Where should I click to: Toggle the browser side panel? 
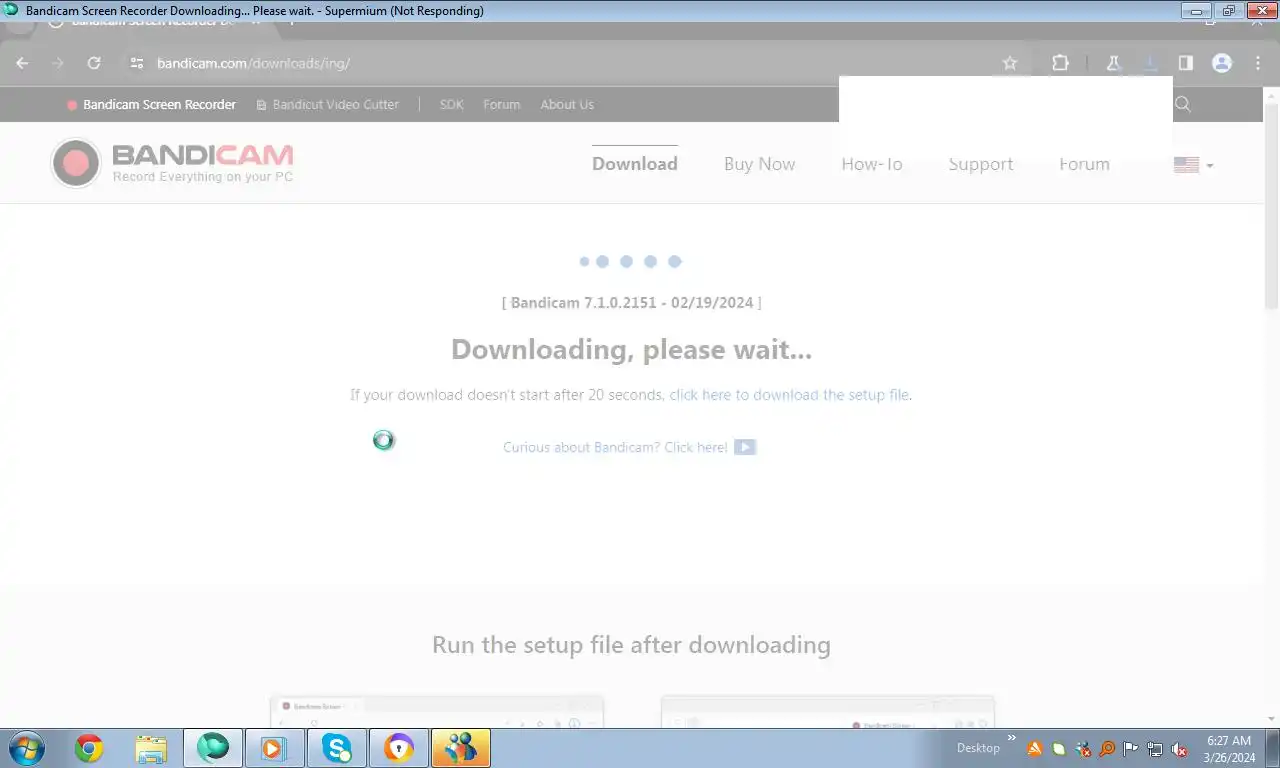1185,63
